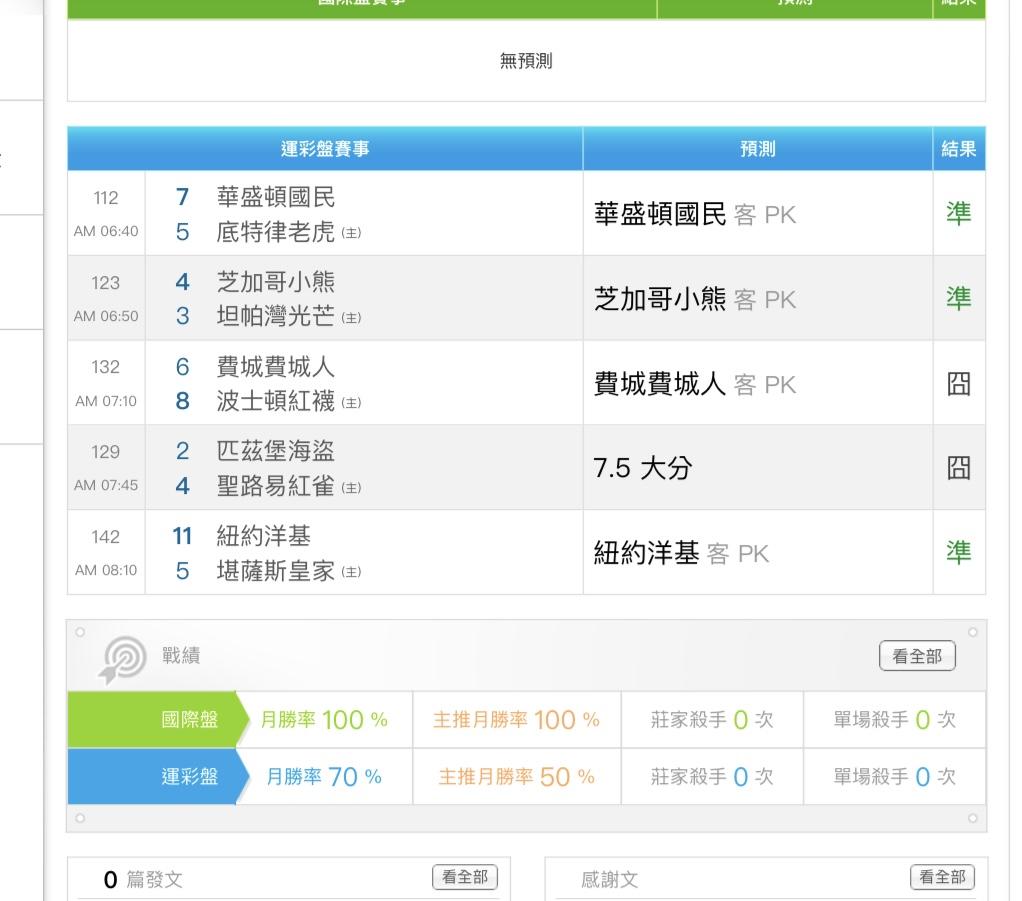The width and height of the screenshot is (1022, 901).
Task: Click 國際盤 莊家殺手 0 次 stat
Action: coord(712,720)
